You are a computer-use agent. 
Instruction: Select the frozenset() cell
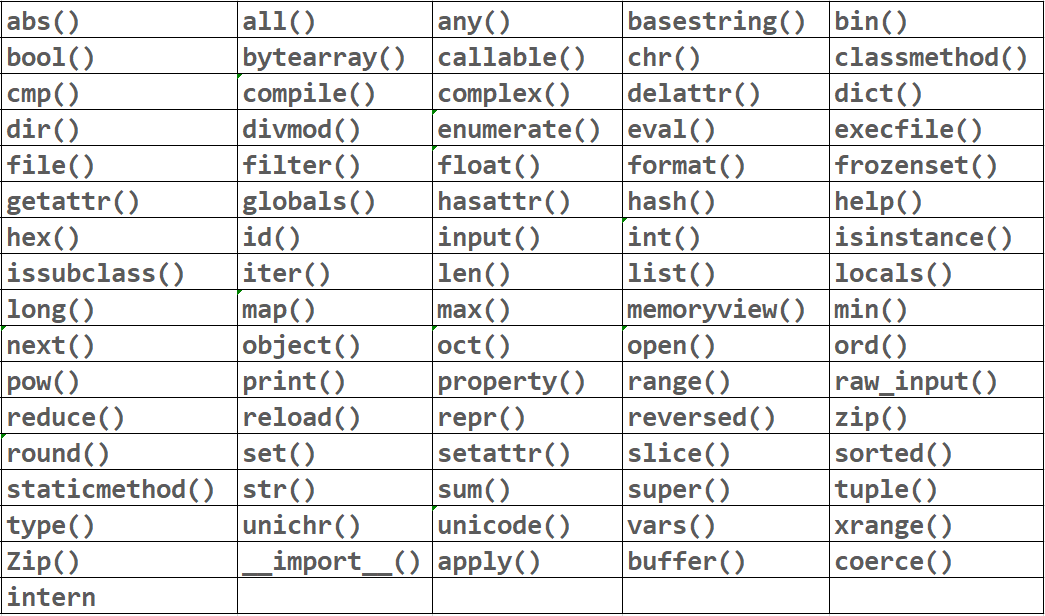pos(916,165)
